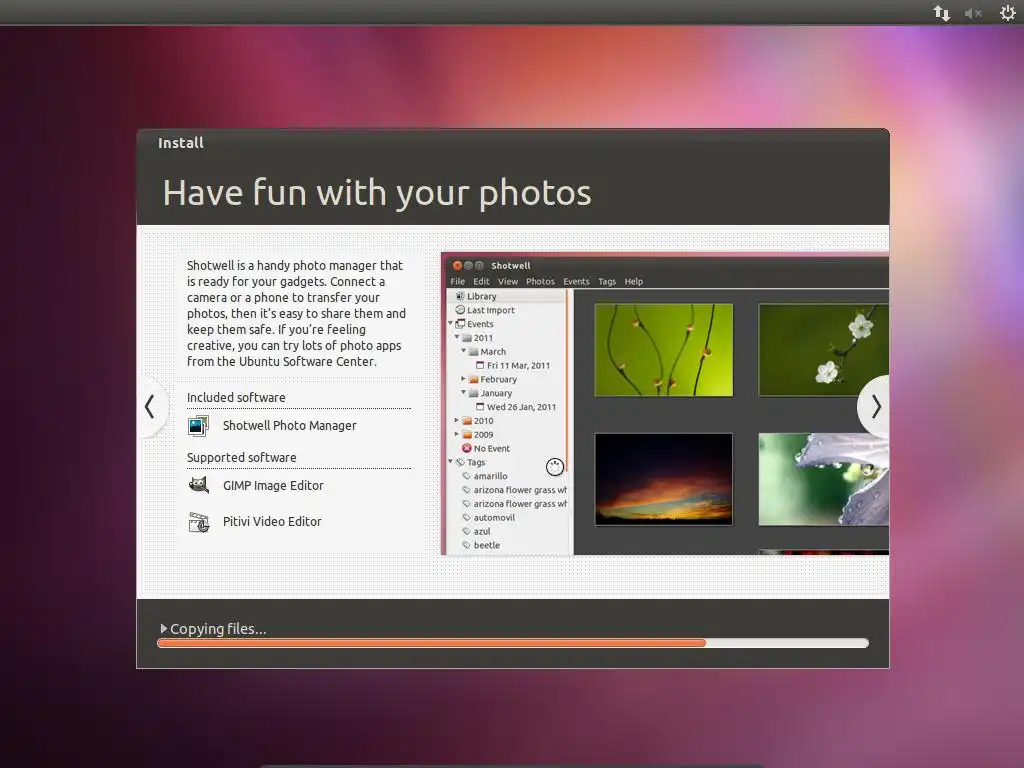Screen dimensions: 1024x768
Task: Click the Pitivi Video Editor icon
Action: pyautogui.click(x=199, y=522)
